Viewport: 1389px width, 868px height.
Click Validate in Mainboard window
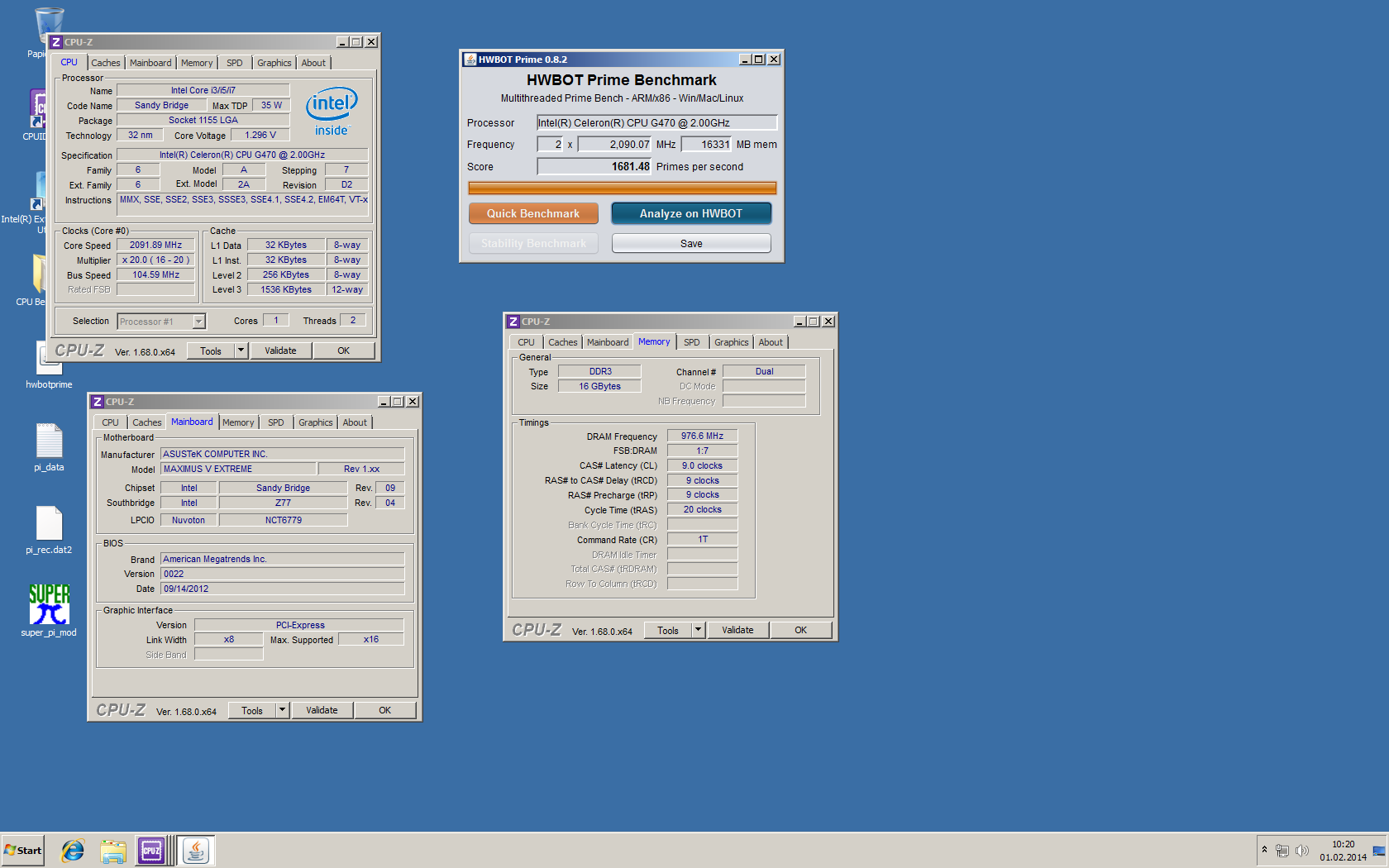pyautogui.click(x=322, y=710)
